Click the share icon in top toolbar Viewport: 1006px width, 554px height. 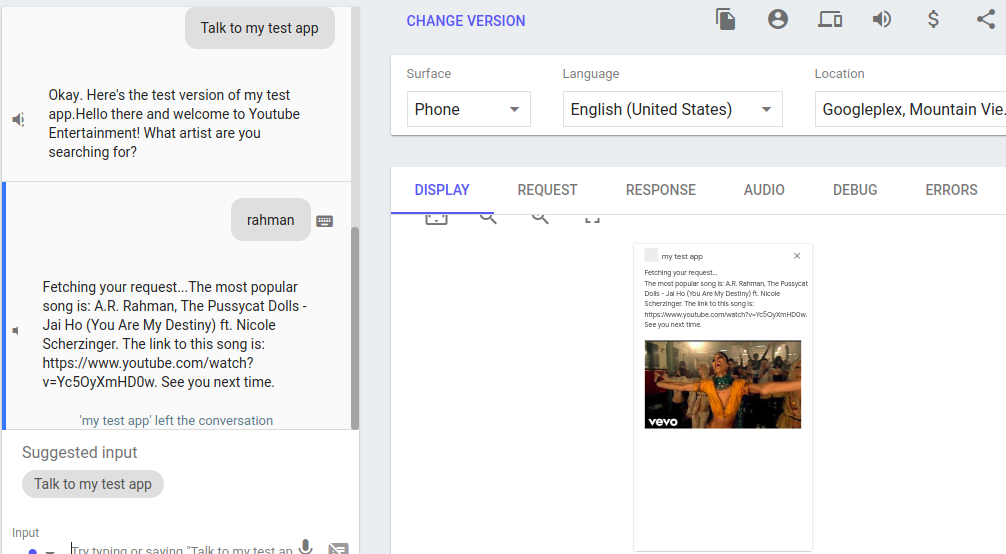pos(985,19)
